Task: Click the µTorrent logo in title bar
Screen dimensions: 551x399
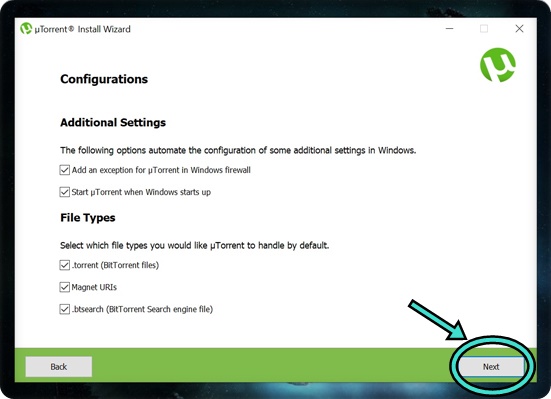Action: pyautogui.click(x=26, y=28)
